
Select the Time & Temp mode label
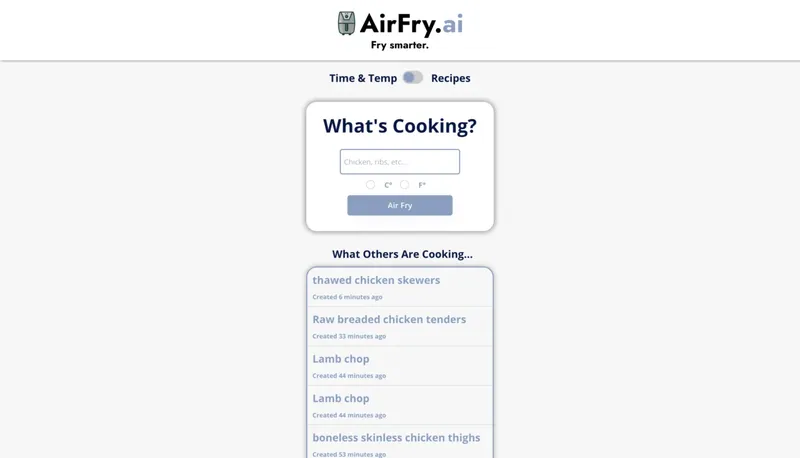(x=363, y=78)
